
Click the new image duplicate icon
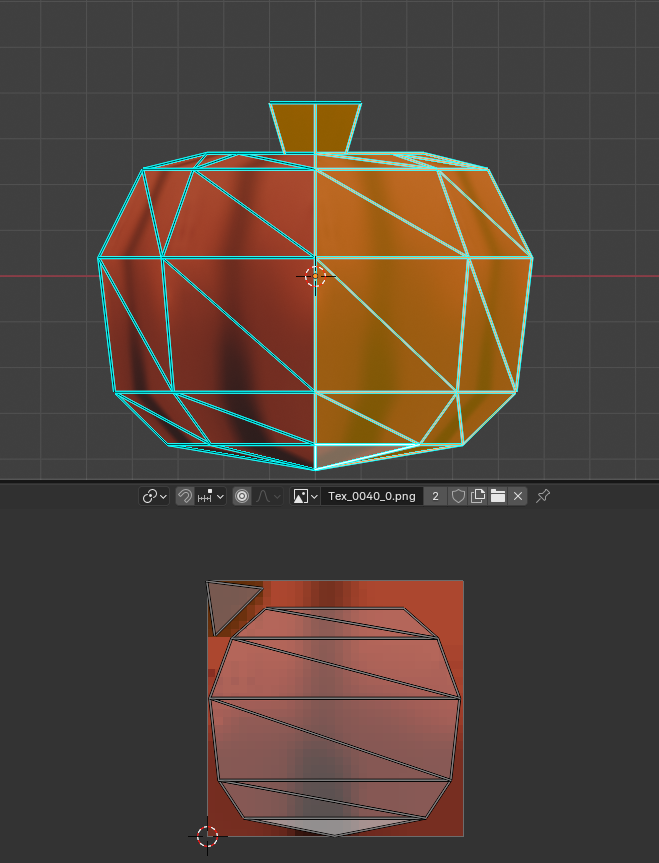pyautogui.click(x=478, y=496)
